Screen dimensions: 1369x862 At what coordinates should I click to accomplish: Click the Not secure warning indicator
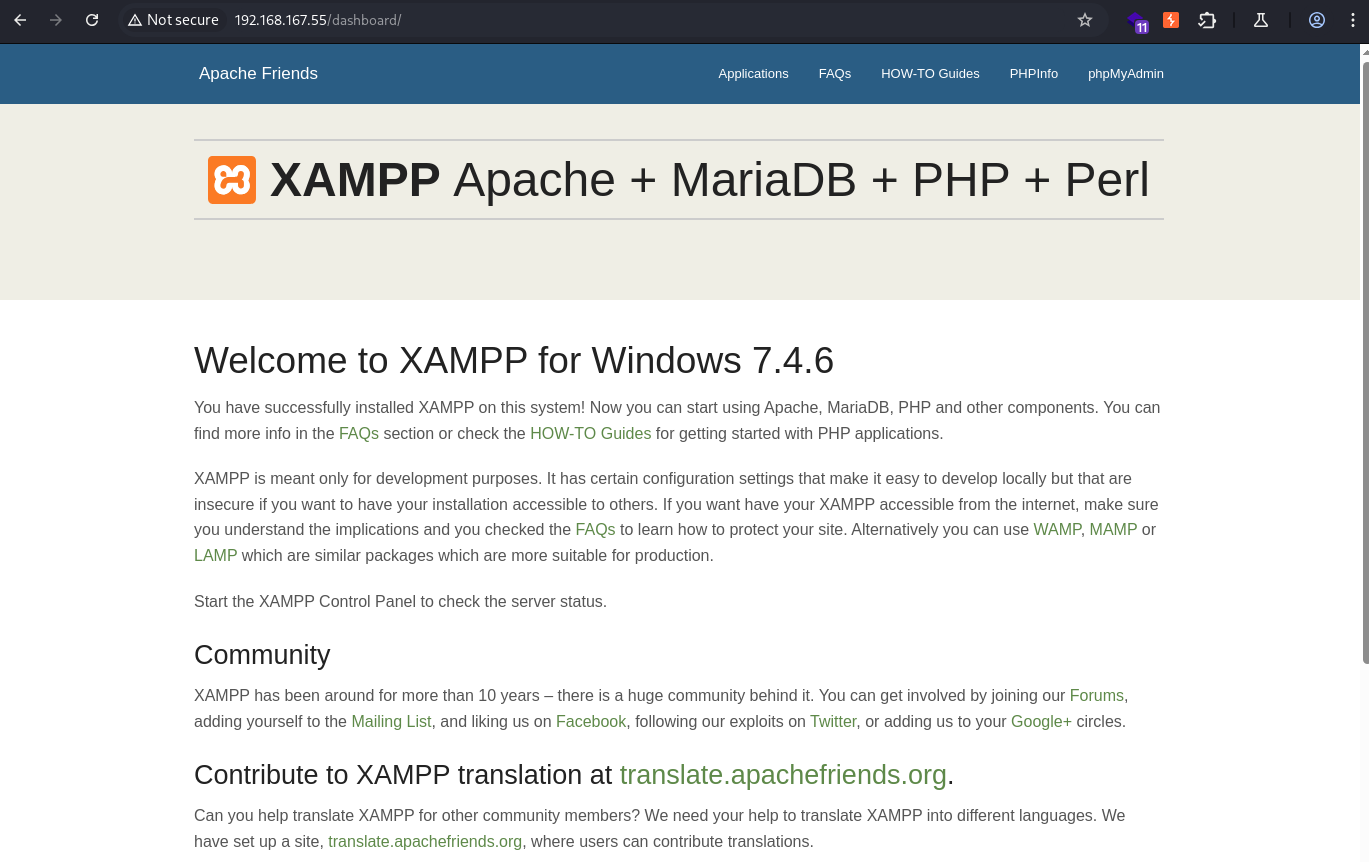click(173, 20)
